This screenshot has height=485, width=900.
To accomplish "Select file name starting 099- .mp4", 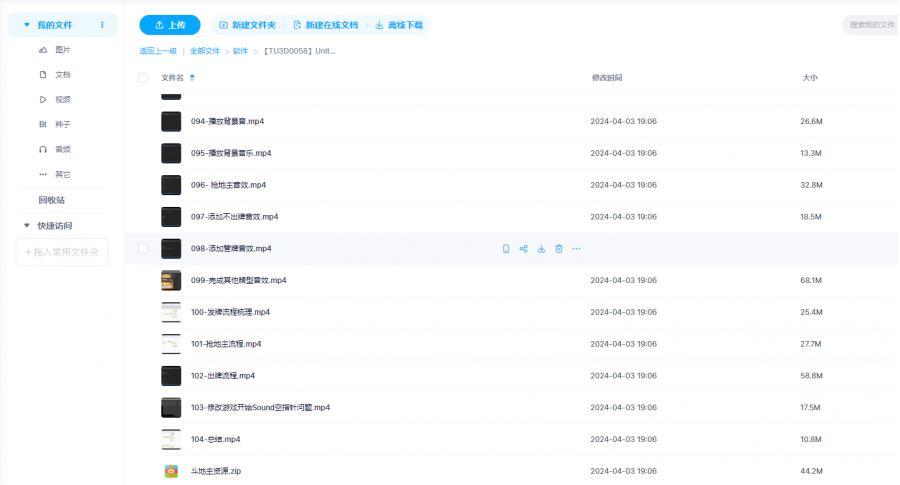I will click(238, 280).
